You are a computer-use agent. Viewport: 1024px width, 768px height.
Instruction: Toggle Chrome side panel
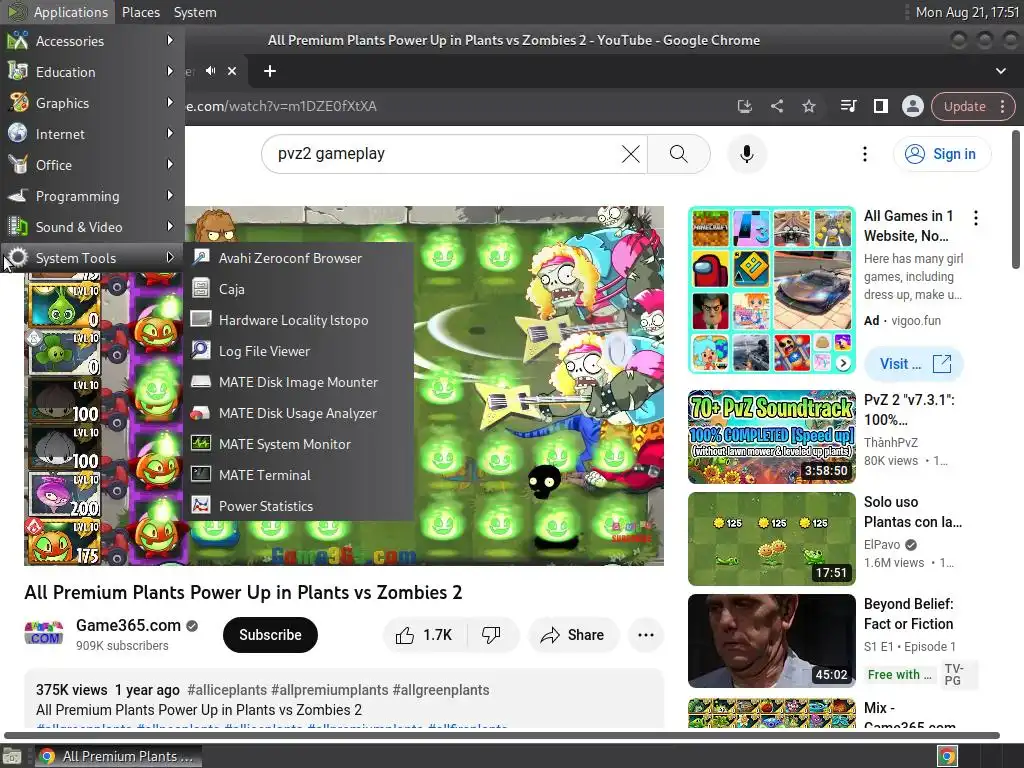point(880,106)
